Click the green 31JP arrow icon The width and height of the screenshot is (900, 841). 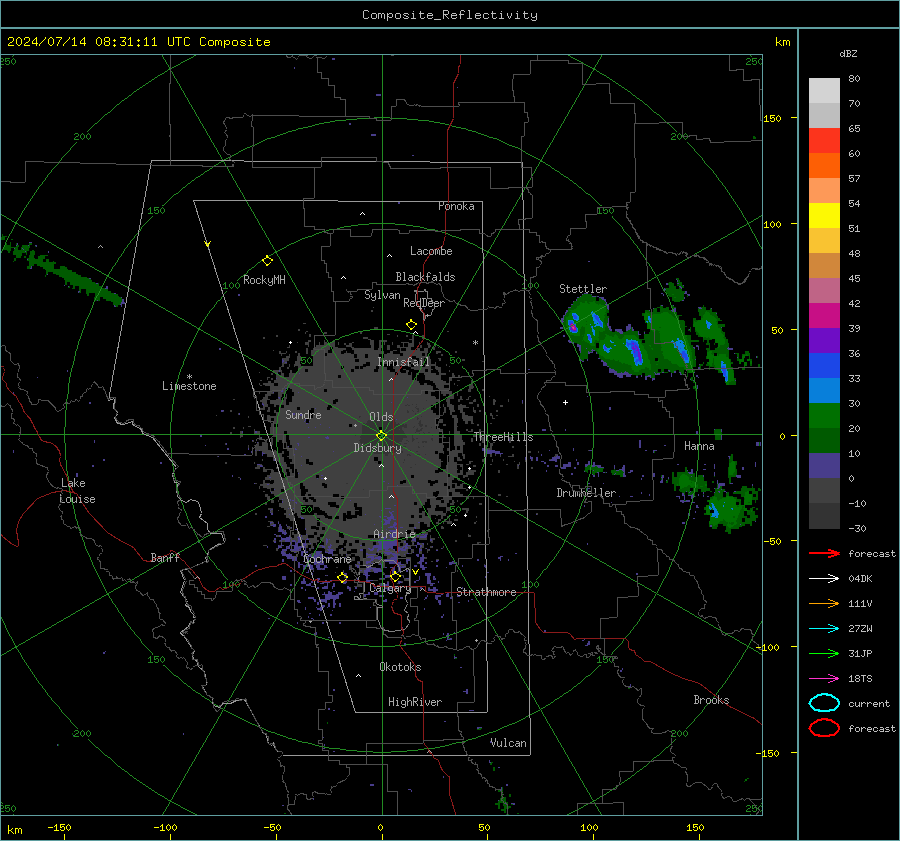click(x=824, y=653)
